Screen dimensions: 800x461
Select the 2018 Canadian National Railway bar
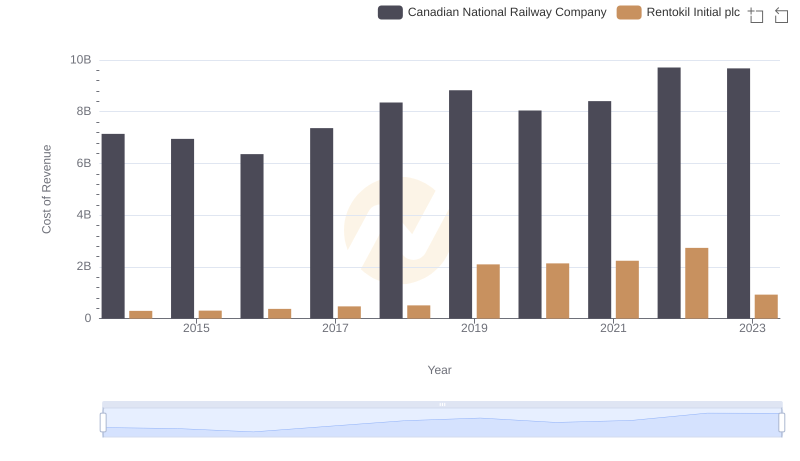(391, 211)
